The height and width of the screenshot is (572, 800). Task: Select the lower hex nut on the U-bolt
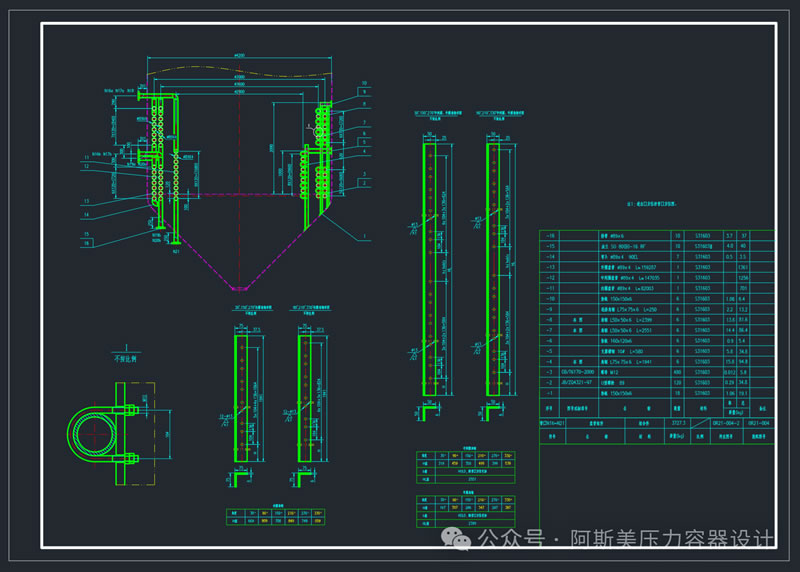[131, 461]
